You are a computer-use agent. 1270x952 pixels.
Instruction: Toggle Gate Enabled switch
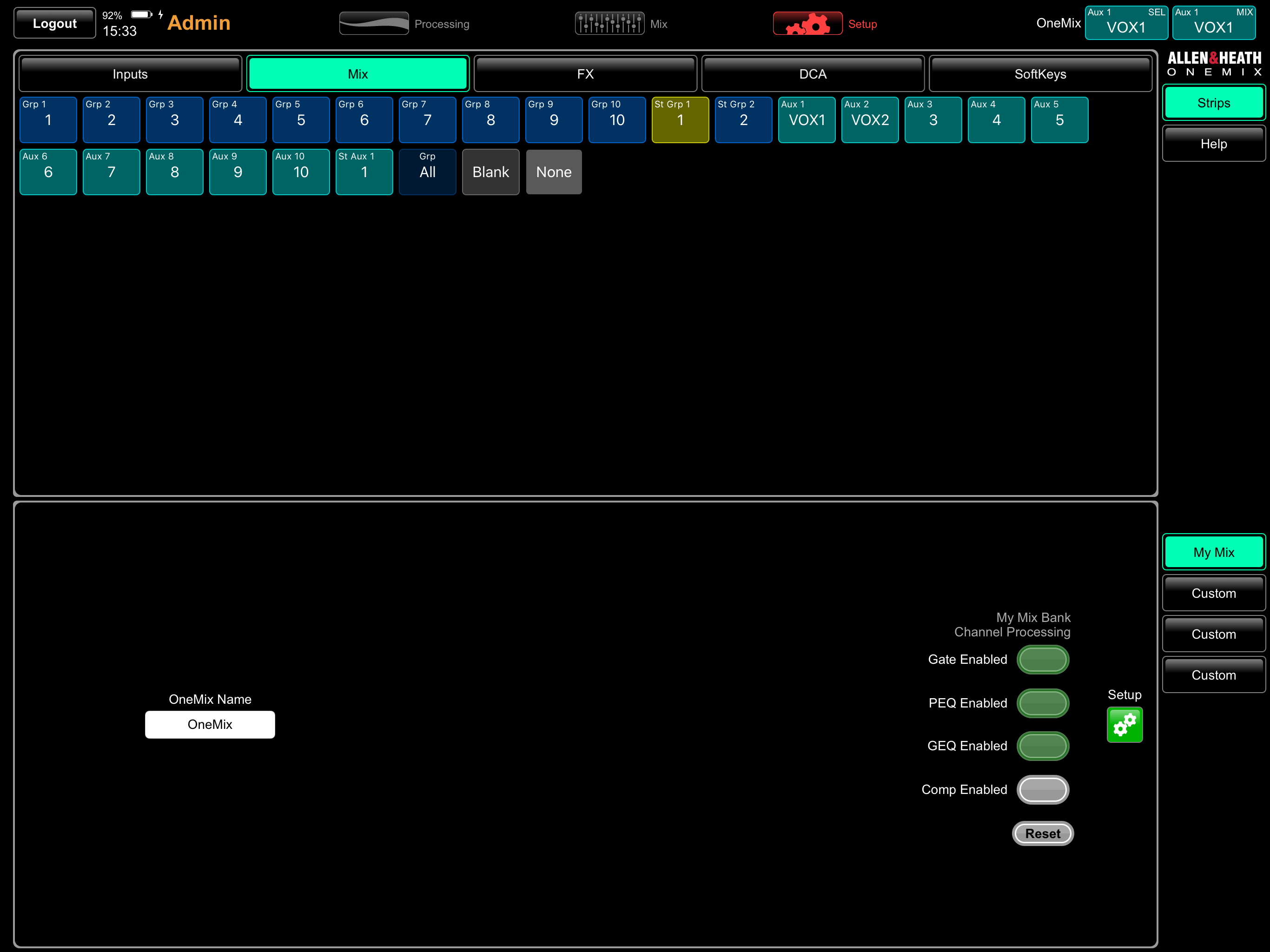pyautogui.click(x=1042, y=659)
